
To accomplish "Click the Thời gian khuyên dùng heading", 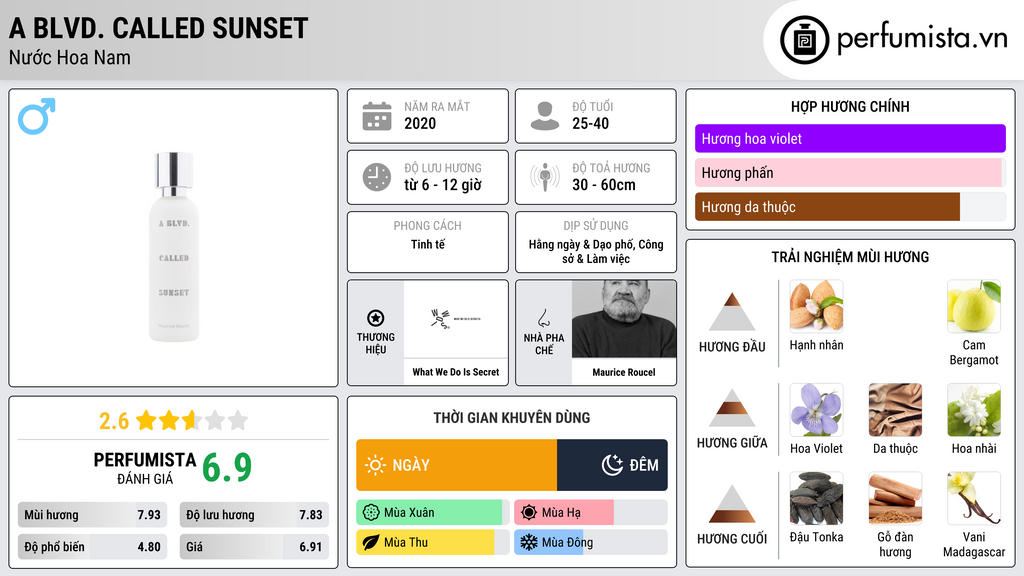I will coord(511,418).
